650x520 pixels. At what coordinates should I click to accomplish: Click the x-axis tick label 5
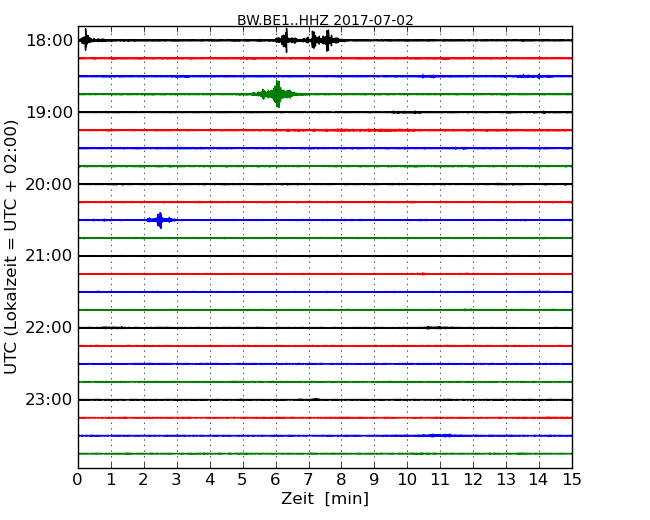click(243, 480)
